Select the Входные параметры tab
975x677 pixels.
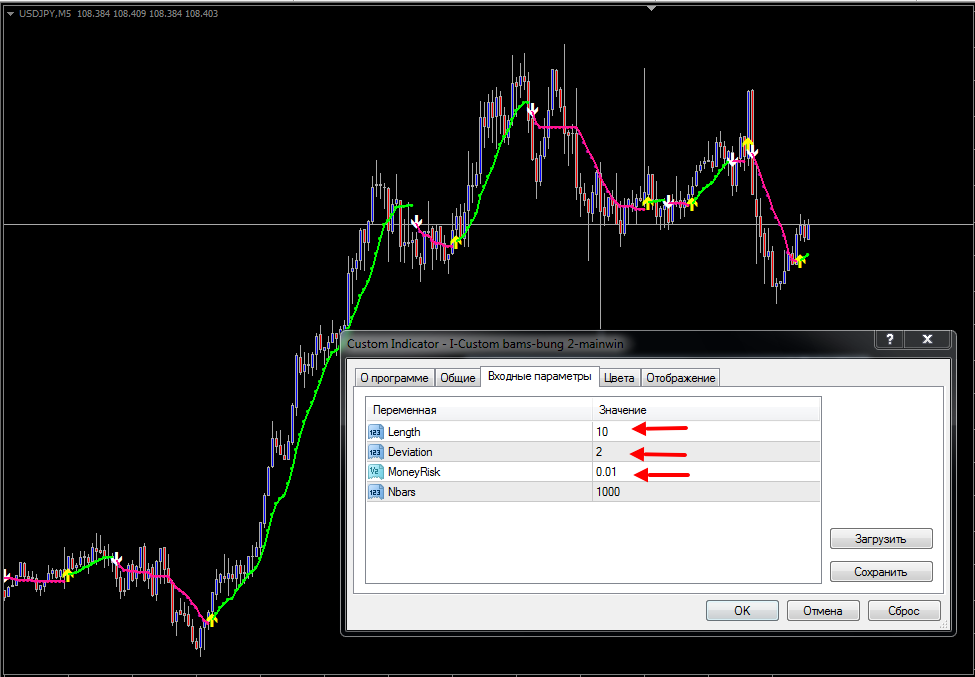540,377
